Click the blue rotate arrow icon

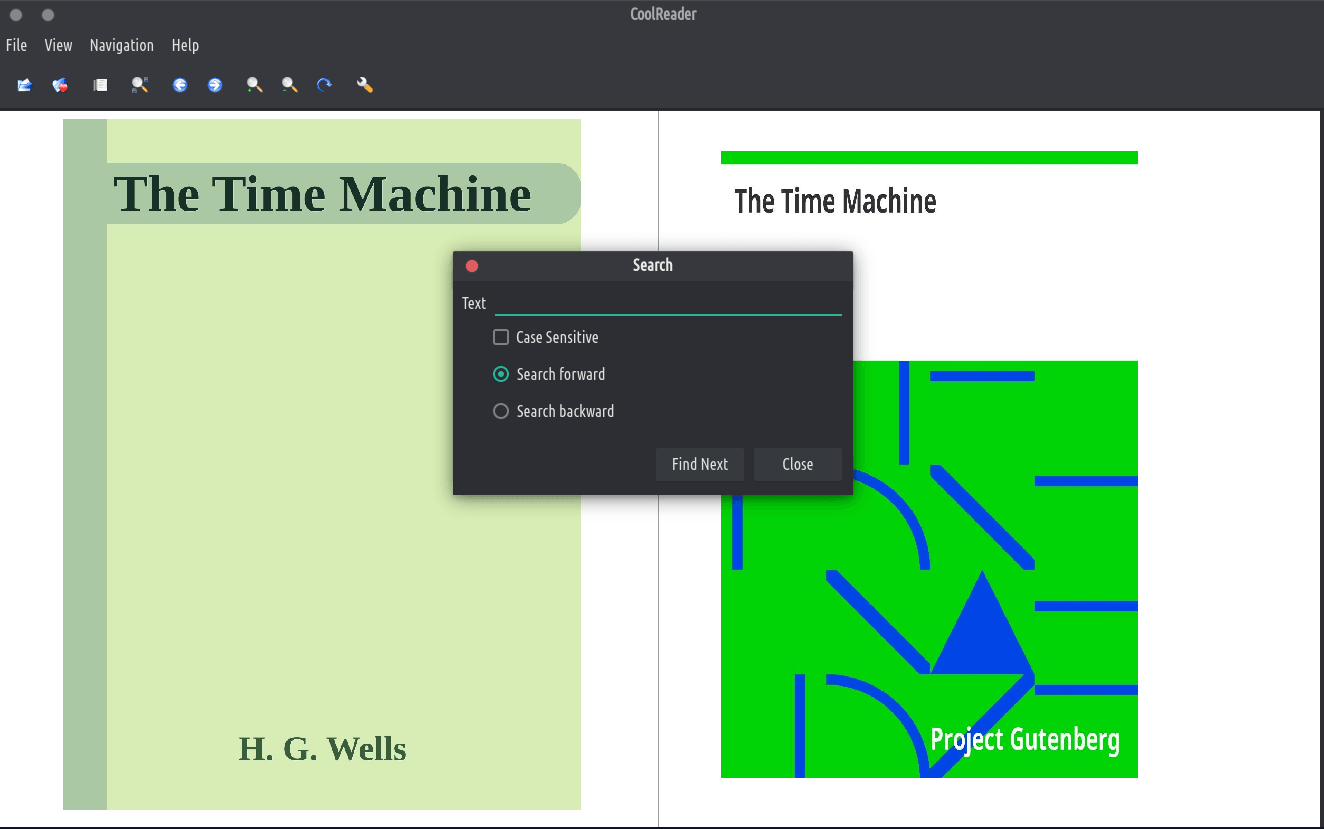click(325, 85)
